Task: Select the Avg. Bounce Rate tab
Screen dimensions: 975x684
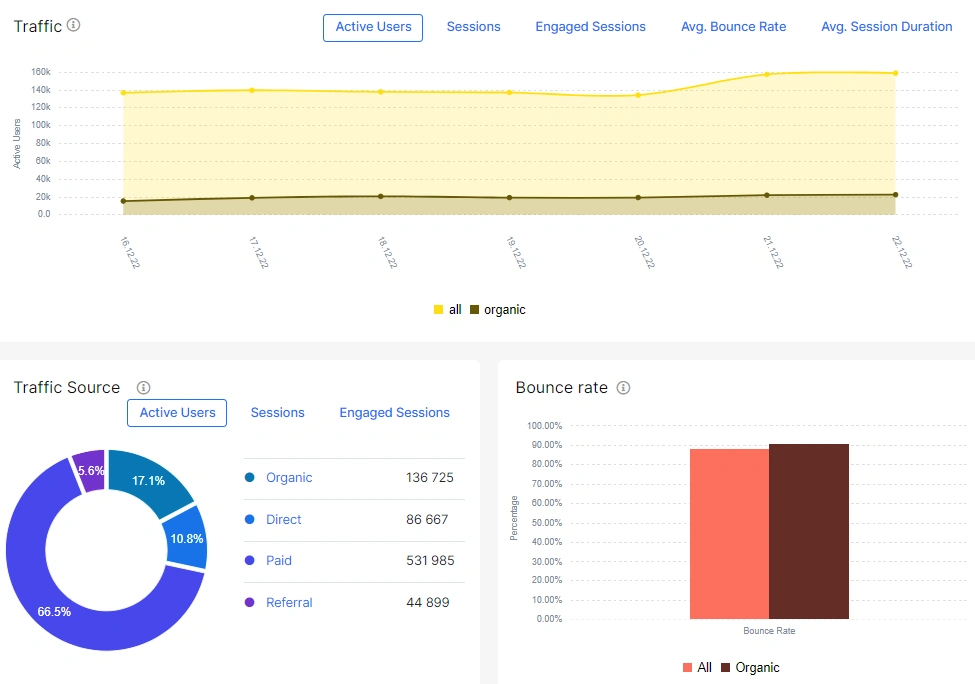Action: [x=733, y=27]
